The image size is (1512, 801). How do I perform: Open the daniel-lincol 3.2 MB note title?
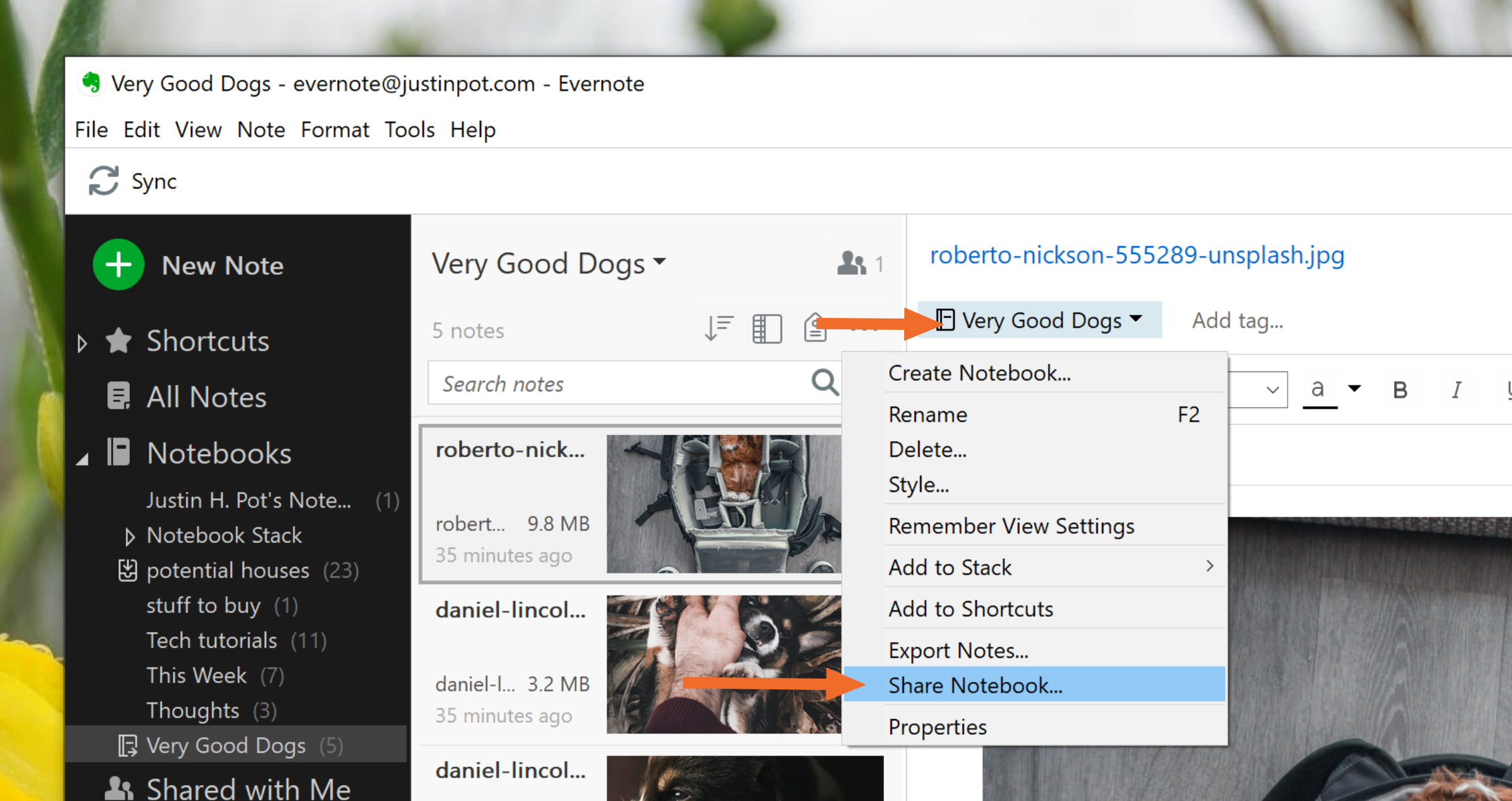[x=510, y=610]
